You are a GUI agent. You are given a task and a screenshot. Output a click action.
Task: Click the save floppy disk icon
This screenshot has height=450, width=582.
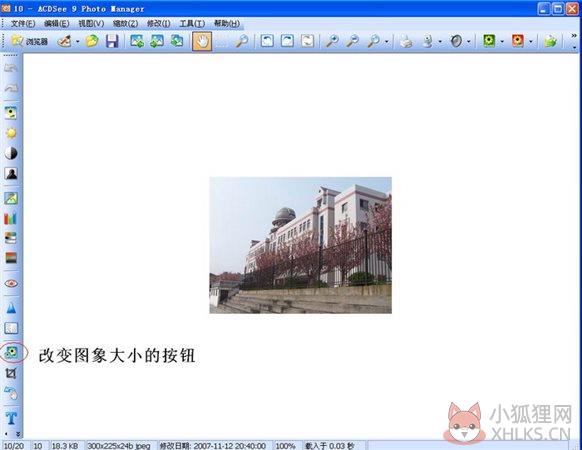click(112, 41)
